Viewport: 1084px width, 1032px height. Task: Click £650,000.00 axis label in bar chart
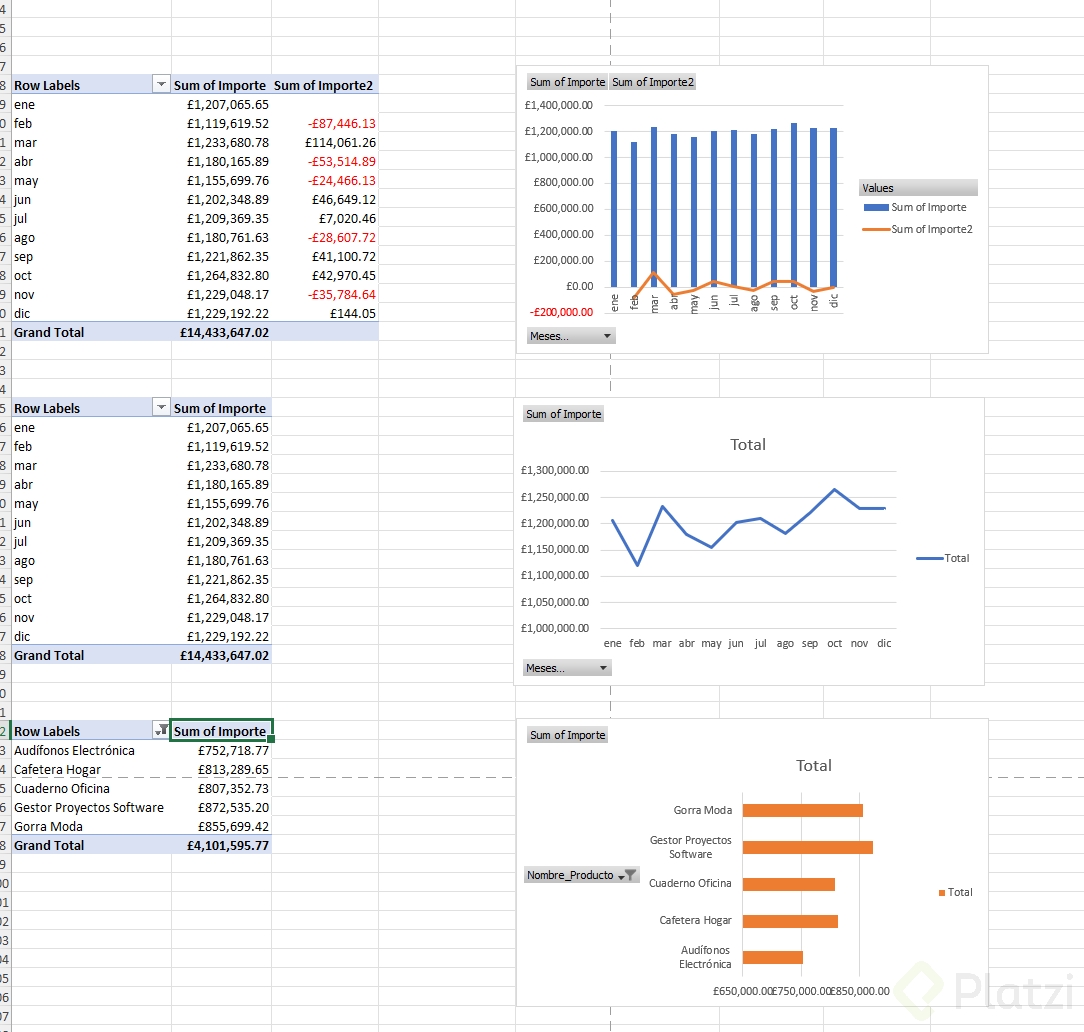[742, 991]
